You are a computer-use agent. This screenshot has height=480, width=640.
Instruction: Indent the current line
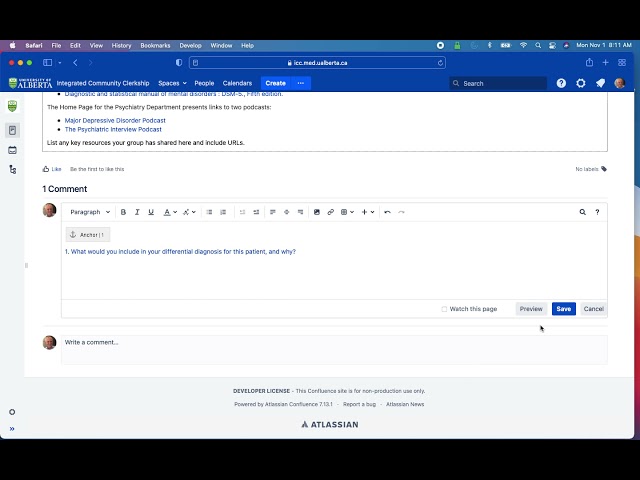point(256,212)
